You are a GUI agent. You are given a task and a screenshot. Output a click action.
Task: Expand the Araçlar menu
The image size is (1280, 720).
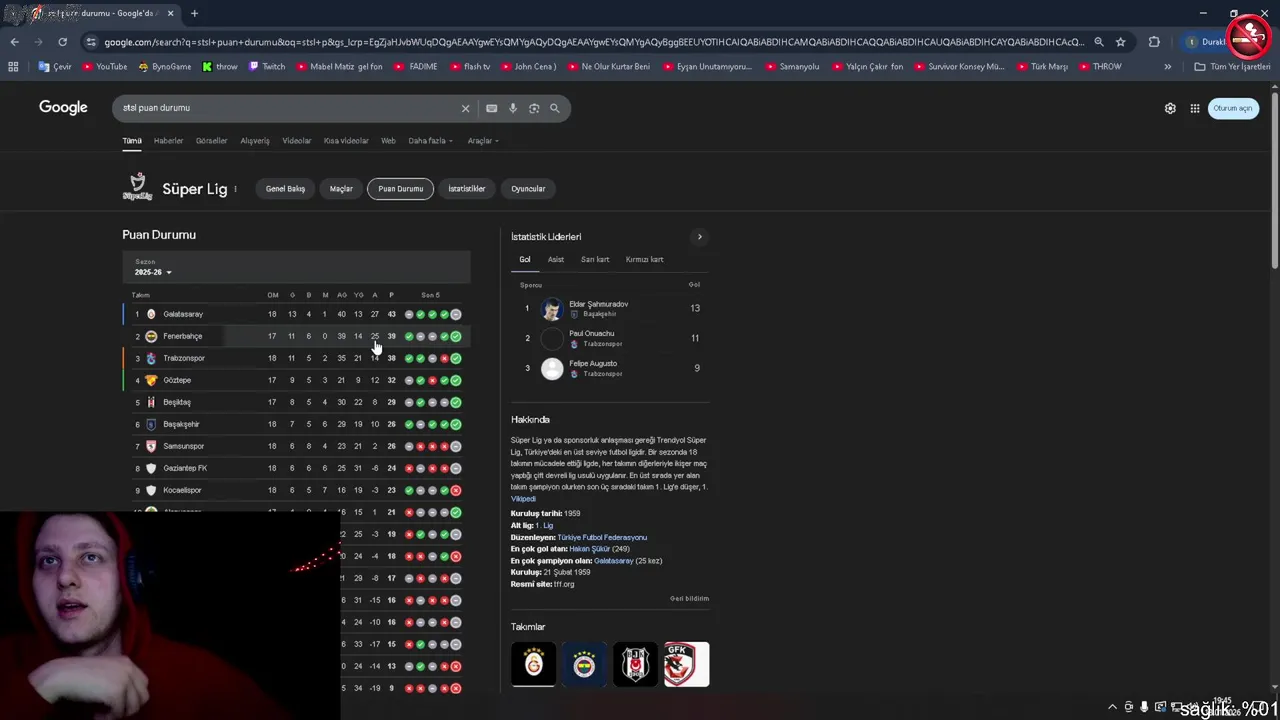[483, 141]
